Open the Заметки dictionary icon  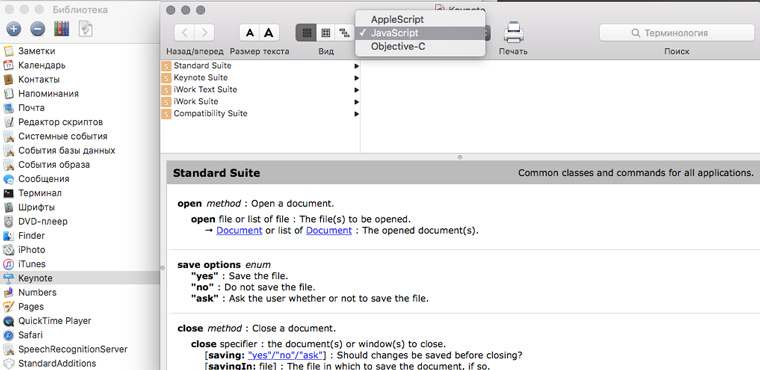[x=8, y=51]
